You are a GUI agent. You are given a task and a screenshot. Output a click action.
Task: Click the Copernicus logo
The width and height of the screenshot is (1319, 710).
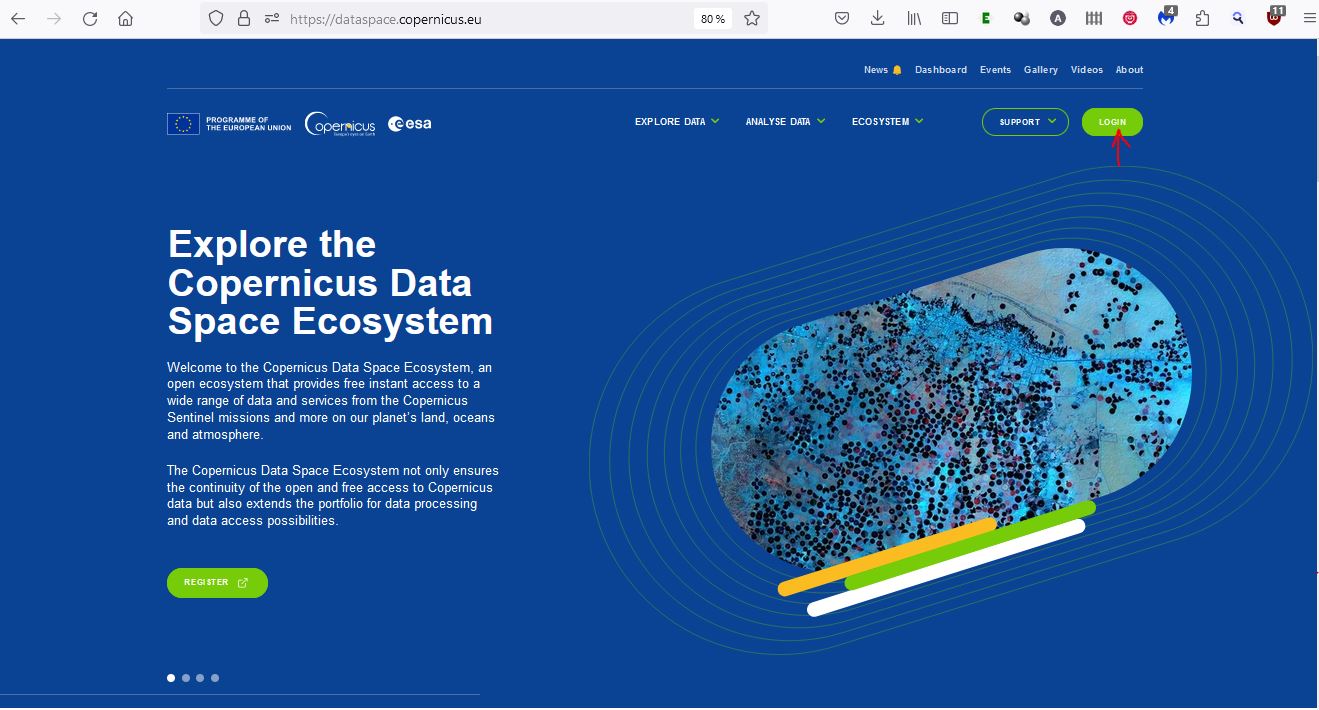coord(340,123)
